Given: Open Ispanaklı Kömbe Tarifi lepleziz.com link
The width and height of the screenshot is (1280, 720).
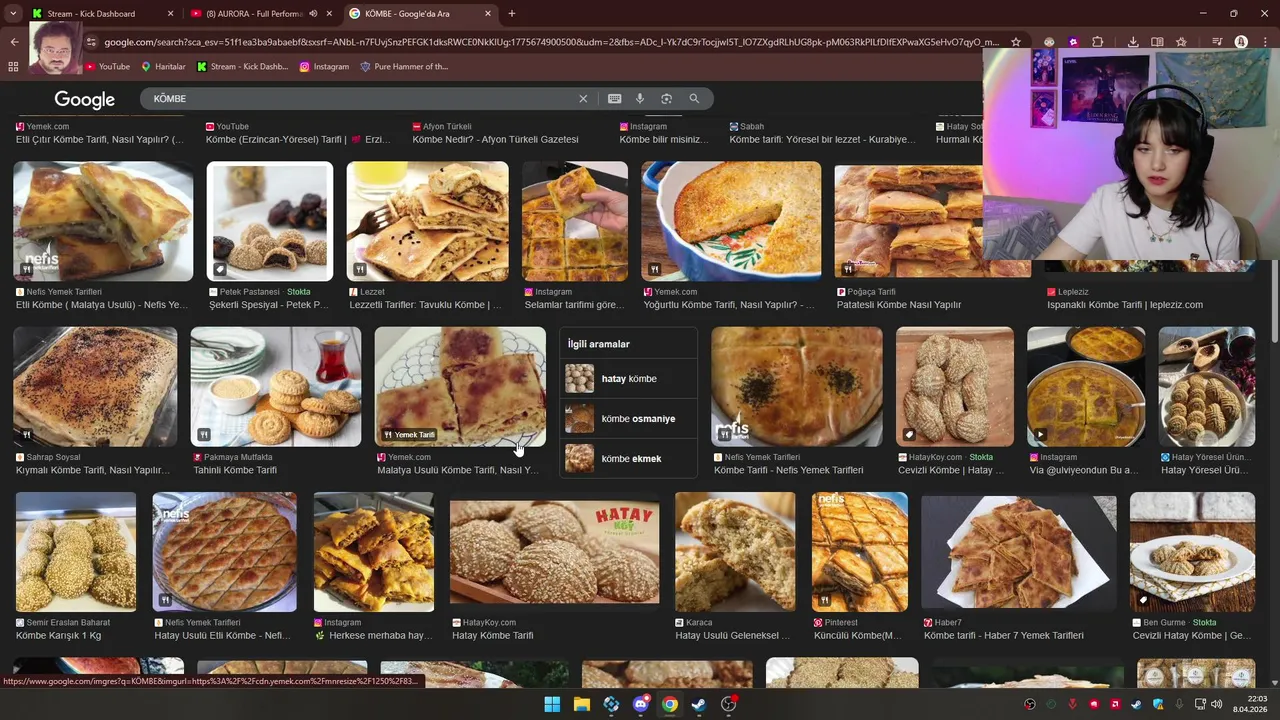Looking at the screenshot, I should pyautogui.click(x=1125, y=305).
